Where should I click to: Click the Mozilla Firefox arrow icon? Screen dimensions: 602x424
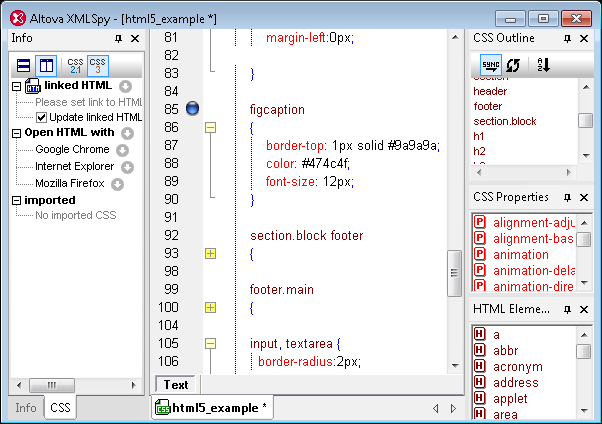(117, 184)
